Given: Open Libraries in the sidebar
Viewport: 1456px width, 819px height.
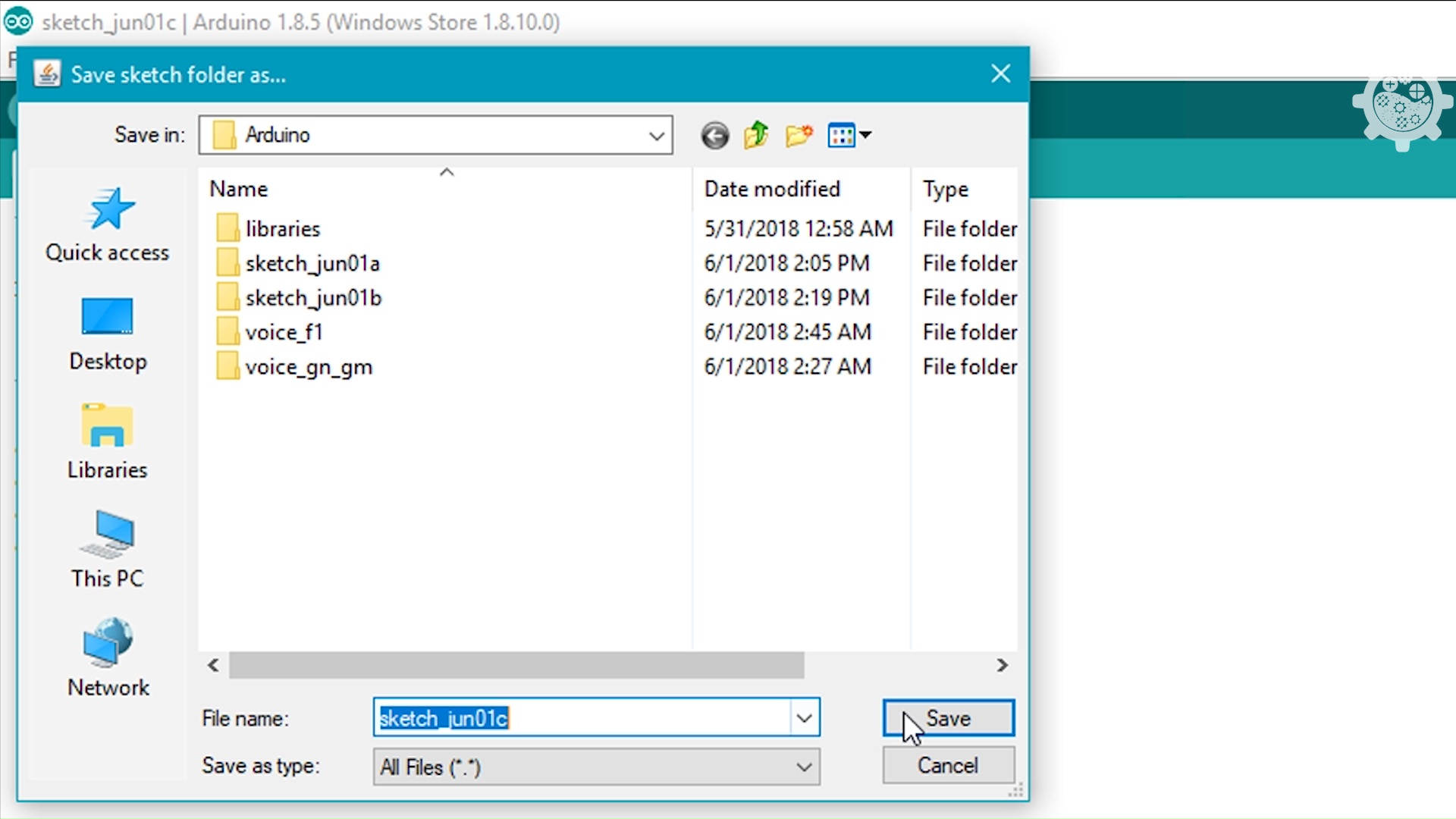Looking at the screenshot, I should (108, 442).
